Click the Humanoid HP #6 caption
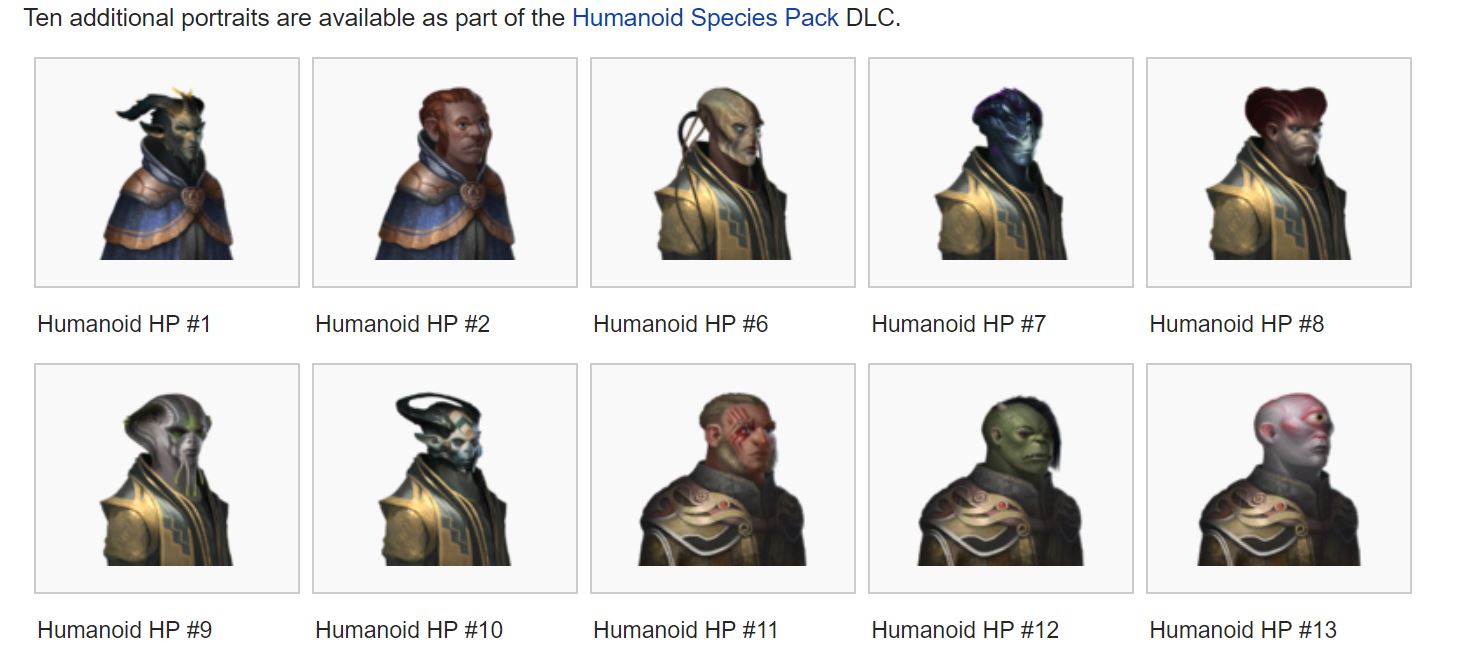The height and width of the screenshot is (659, 1458). tap(681, 324)
